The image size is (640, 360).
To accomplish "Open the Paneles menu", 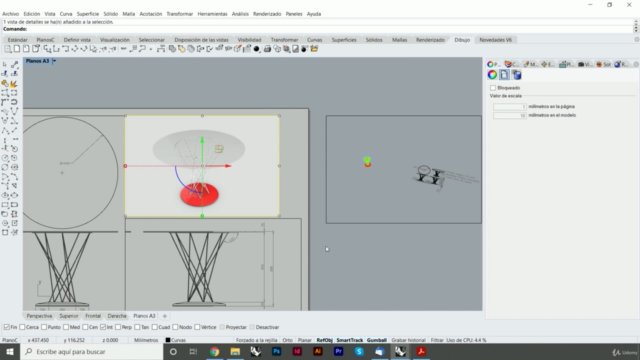I will coord(294,14).
